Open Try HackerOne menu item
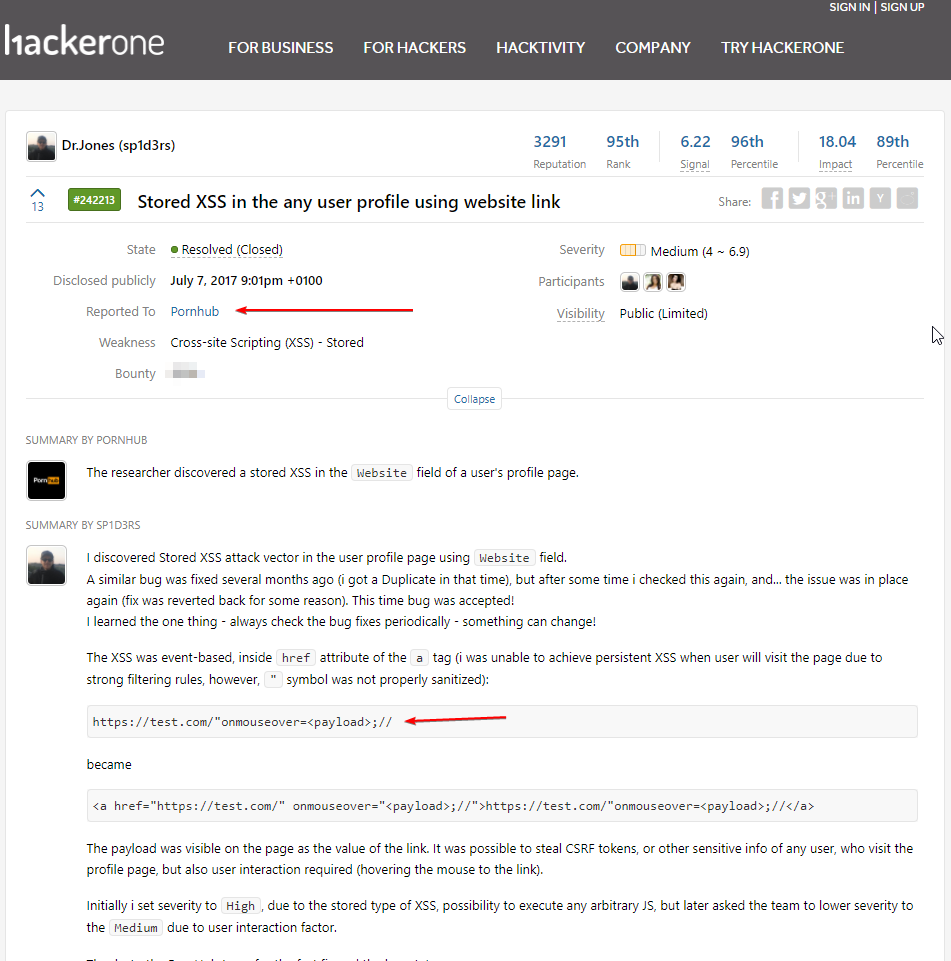The width and height of the screenshot is (951, 961). pos(782,48)
